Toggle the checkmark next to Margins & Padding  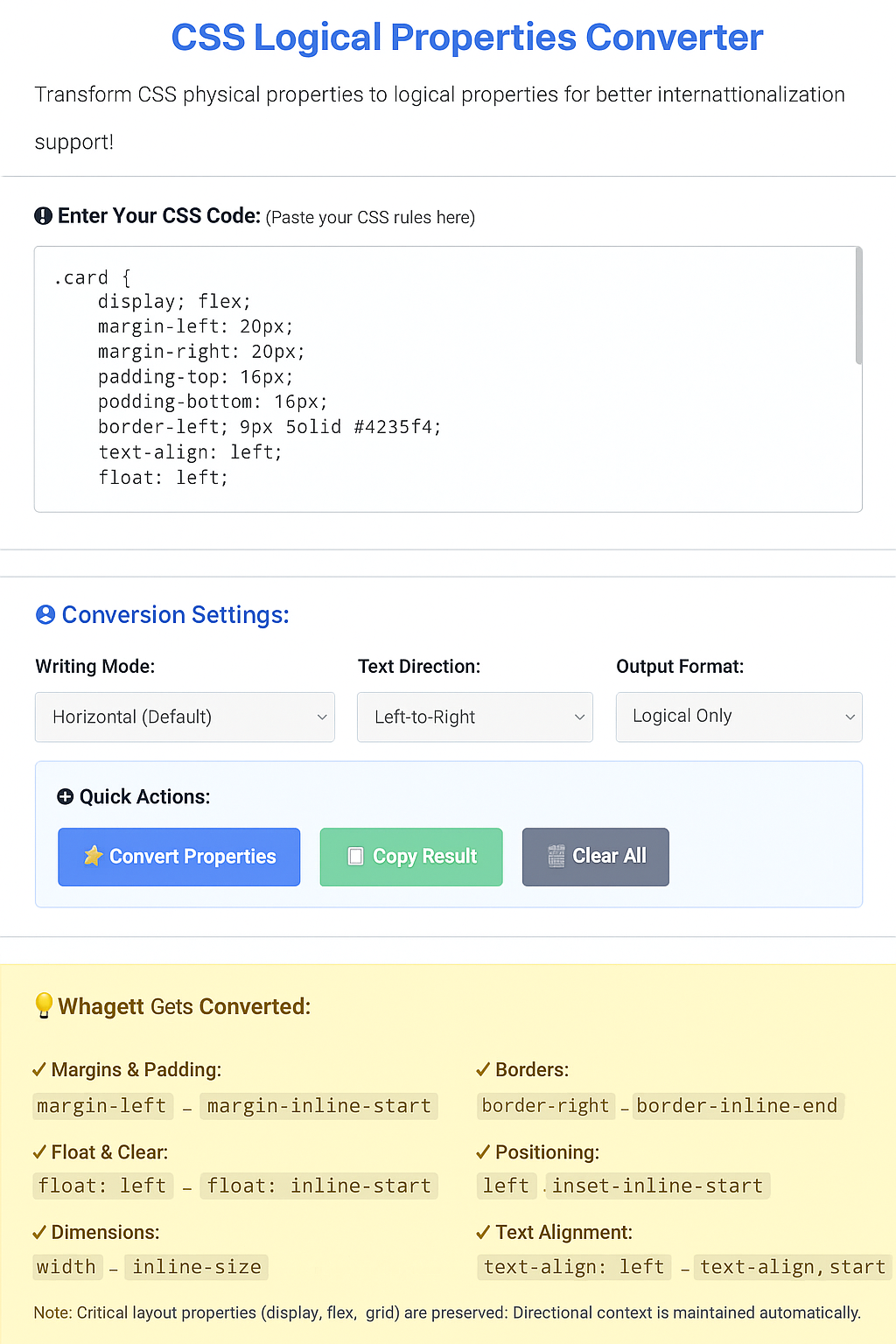(x=39, y=1069)
